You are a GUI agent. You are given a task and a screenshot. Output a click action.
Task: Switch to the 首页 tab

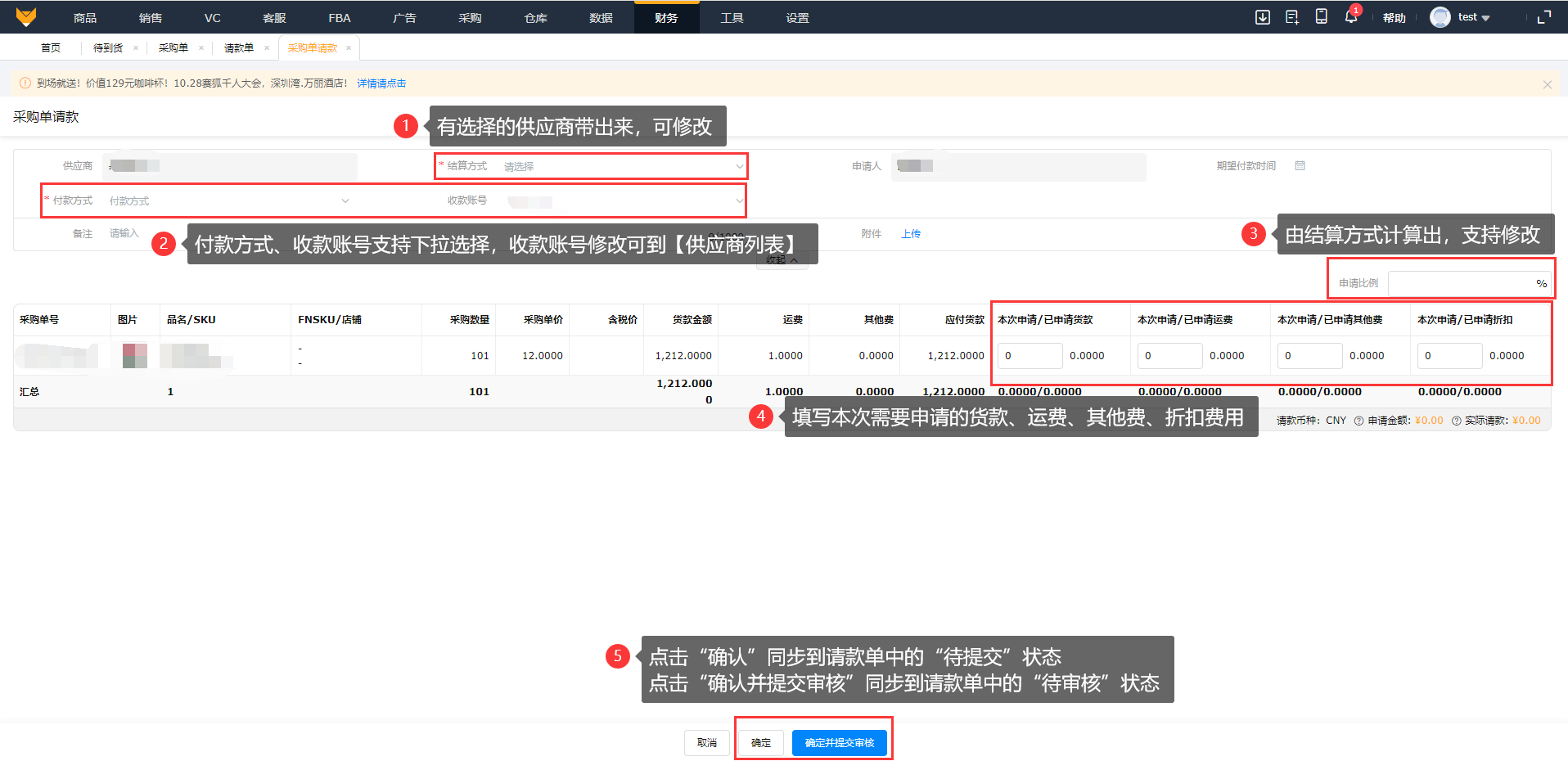[x=51, y=48]
